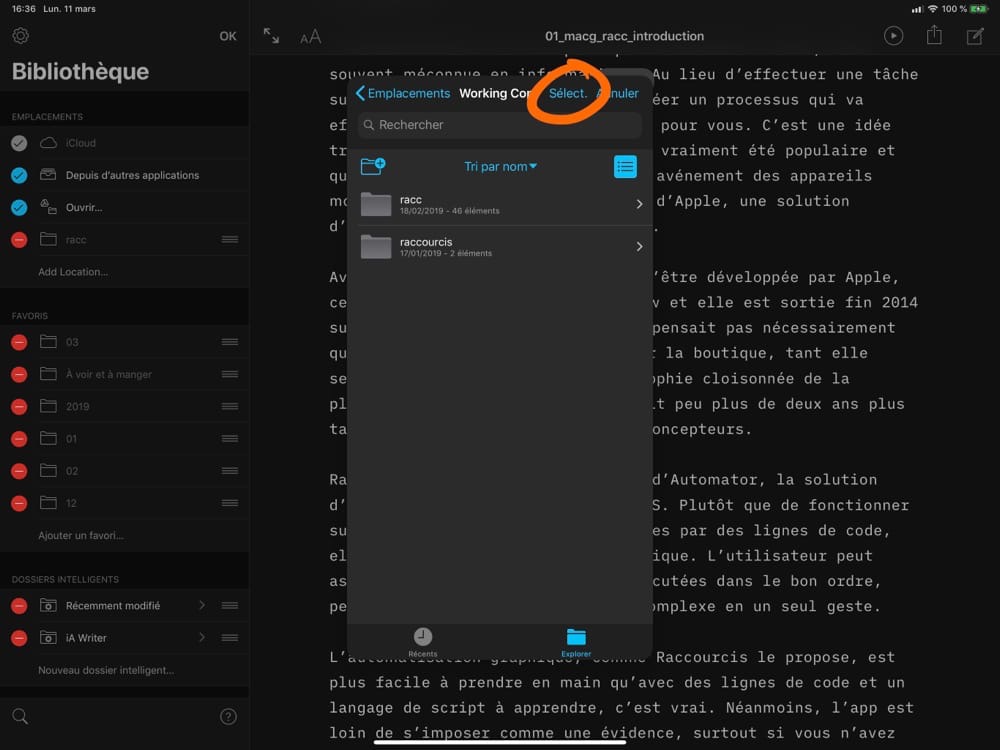Expand the Récemment modifié chevron

[x=202, y=605]
